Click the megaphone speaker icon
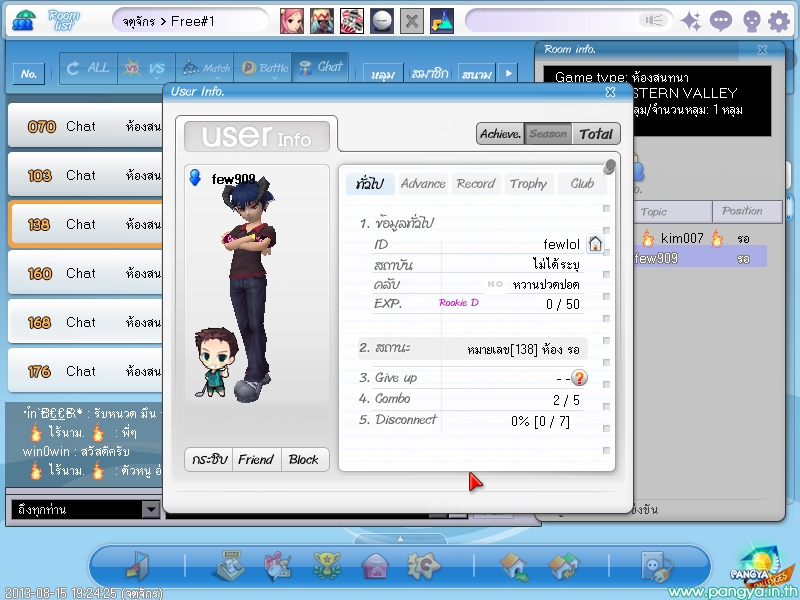 click(654, 20)
